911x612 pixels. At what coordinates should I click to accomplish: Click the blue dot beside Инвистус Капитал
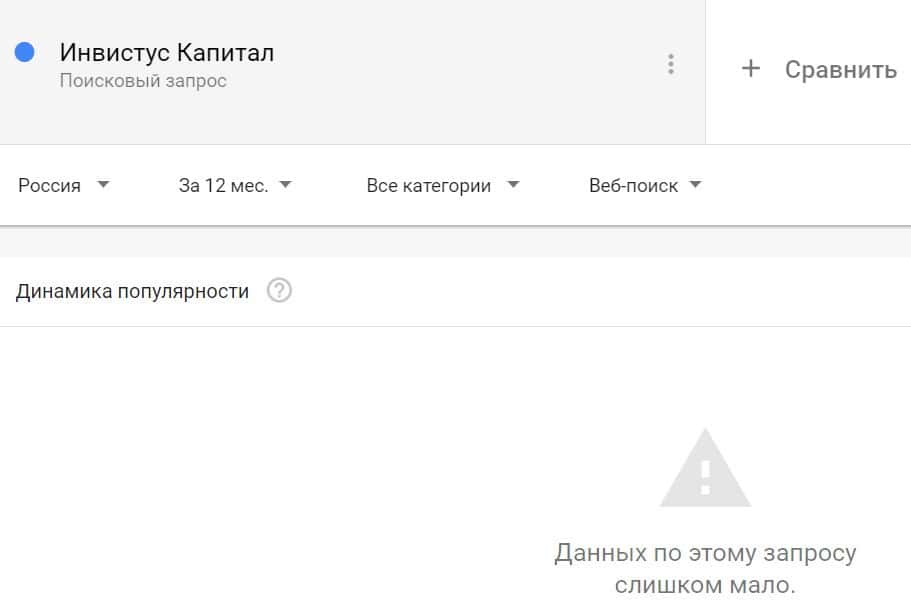pyautogui.click(x=25, y=53)
